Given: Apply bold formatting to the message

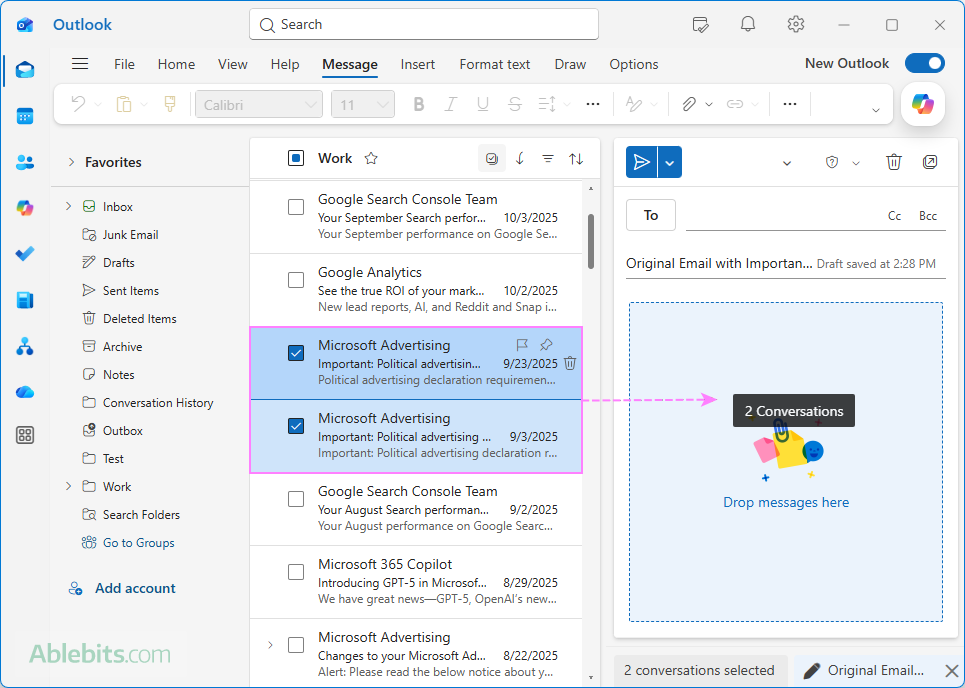Looking at the screenshot, I should [418, 103].
